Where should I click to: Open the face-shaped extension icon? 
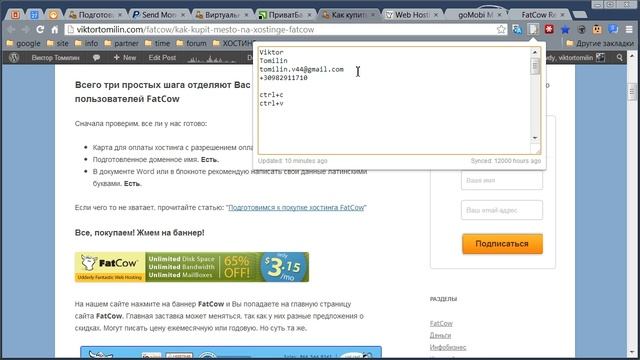[x=597, y=29]
